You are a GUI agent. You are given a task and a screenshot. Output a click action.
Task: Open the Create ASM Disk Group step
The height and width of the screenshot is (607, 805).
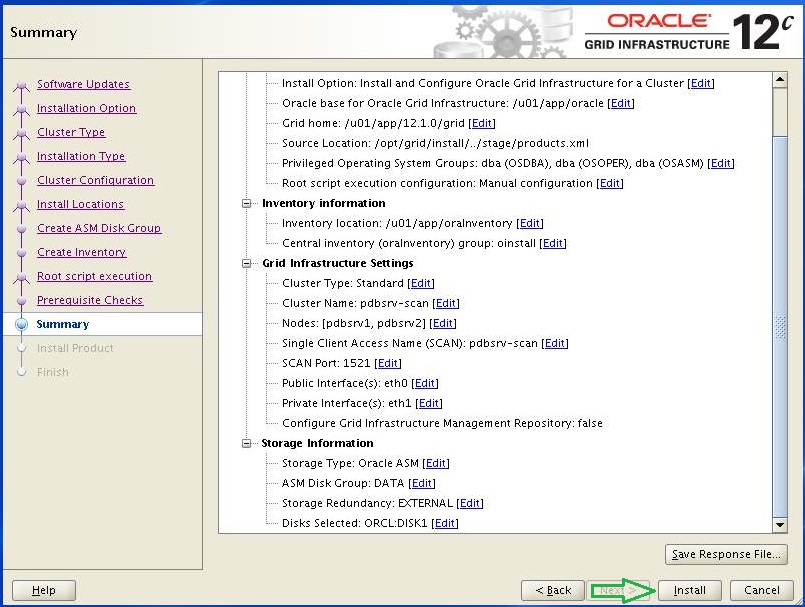point(99,228)
